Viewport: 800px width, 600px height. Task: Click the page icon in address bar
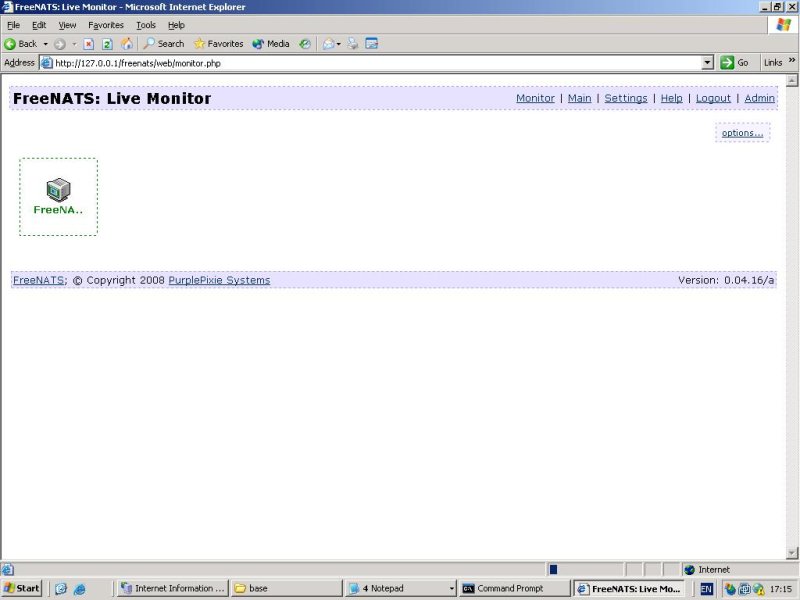(x=46, y=63)
